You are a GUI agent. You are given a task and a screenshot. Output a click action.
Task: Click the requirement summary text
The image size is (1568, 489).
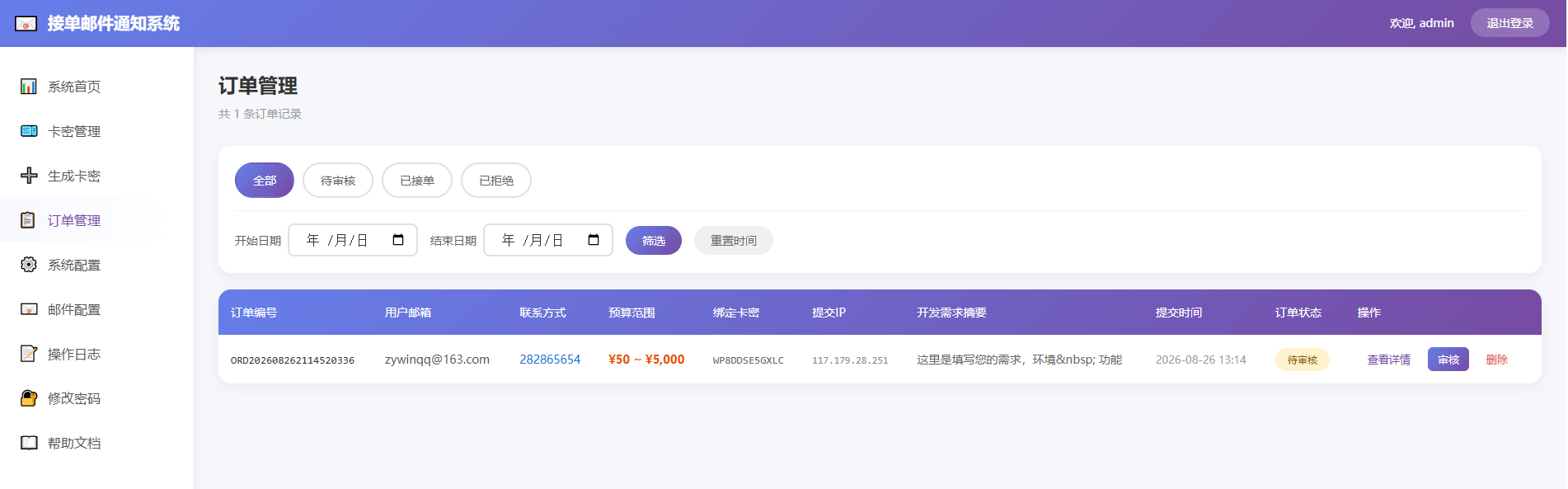tap(1020, 360)
